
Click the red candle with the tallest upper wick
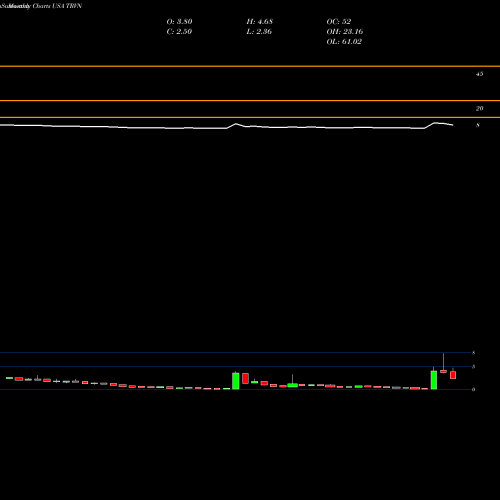[x=443, y=371]
